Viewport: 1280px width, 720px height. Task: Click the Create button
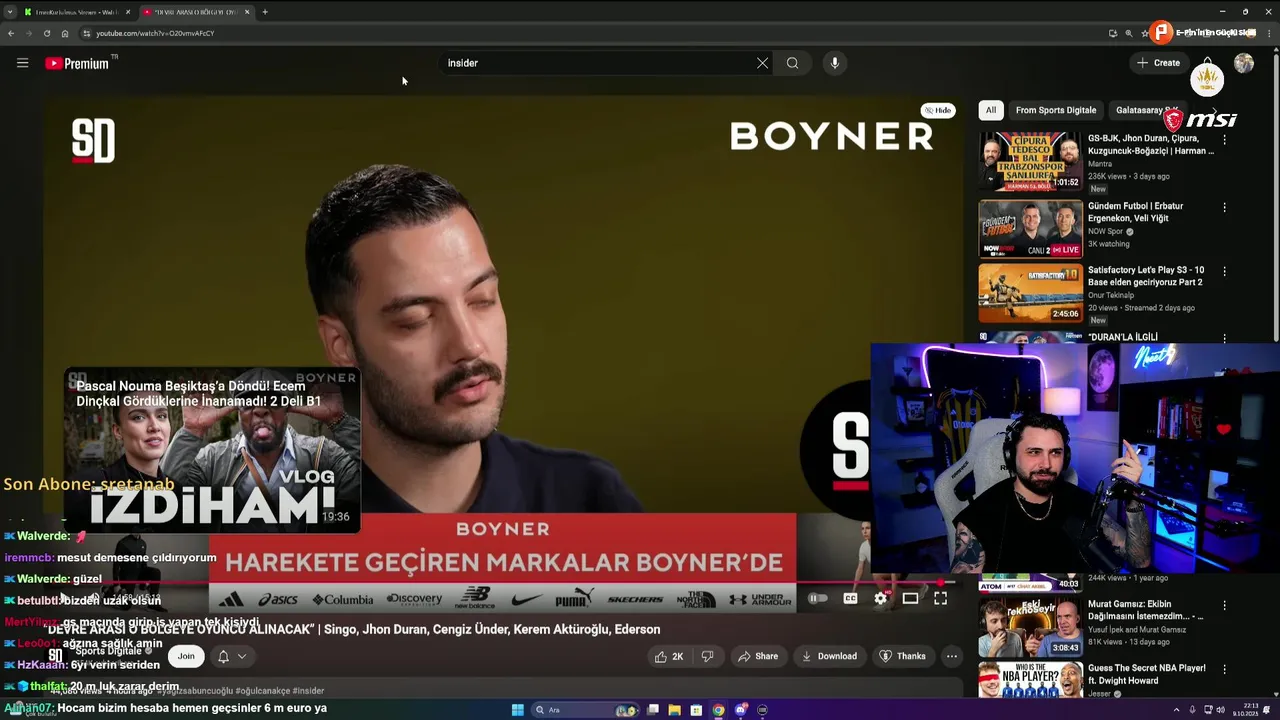1158,63
